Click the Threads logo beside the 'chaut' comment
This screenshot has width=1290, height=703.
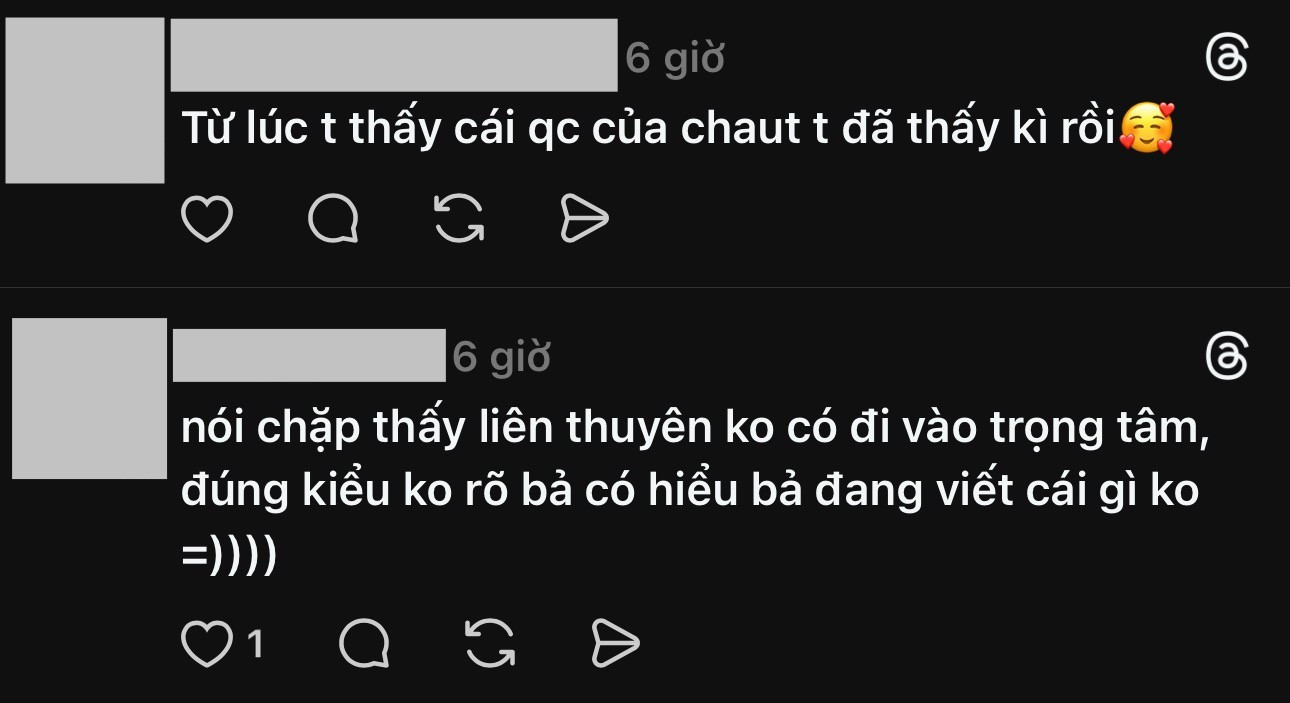coord(1228,60)
